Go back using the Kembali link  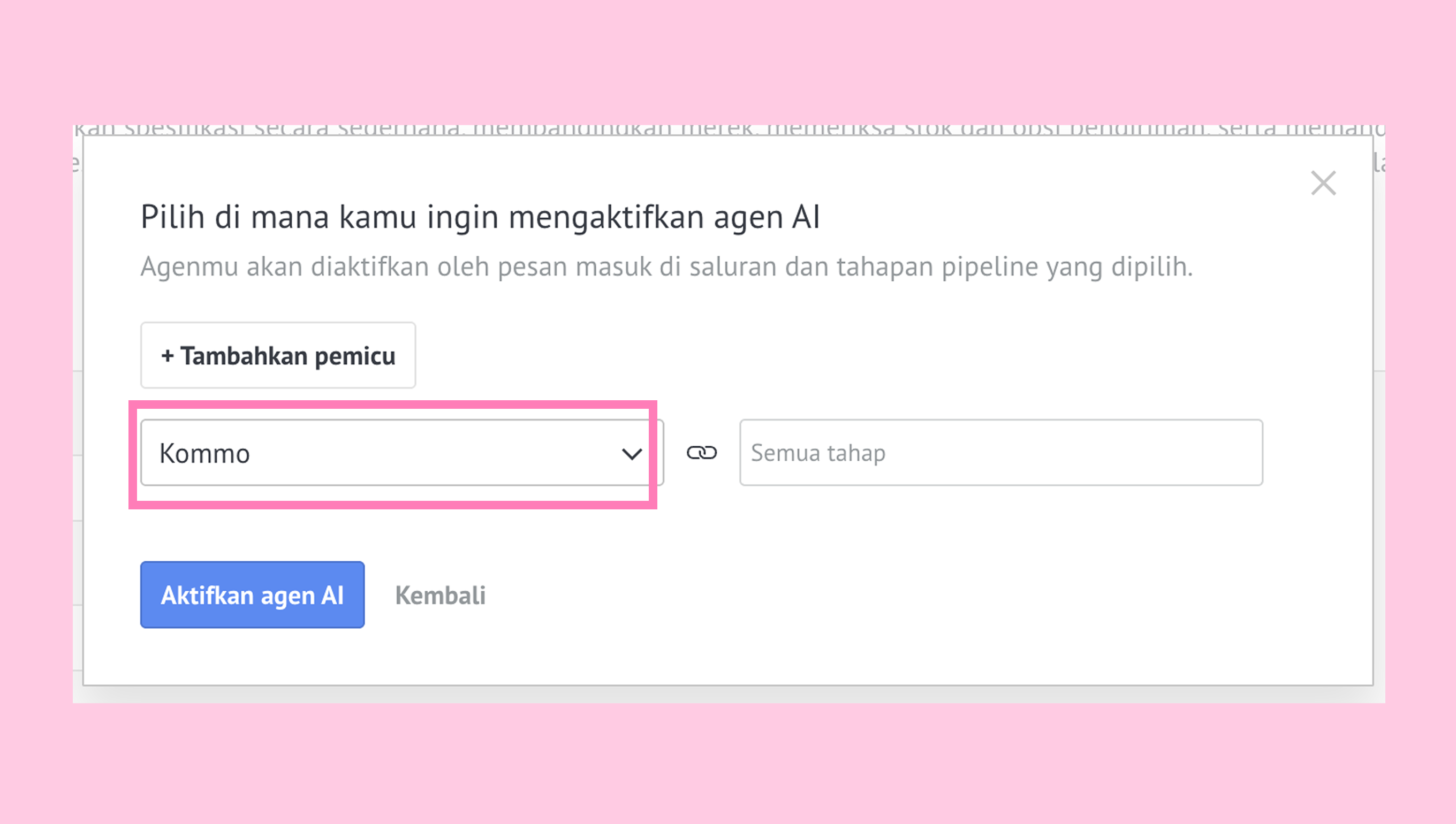coord(440,596)
